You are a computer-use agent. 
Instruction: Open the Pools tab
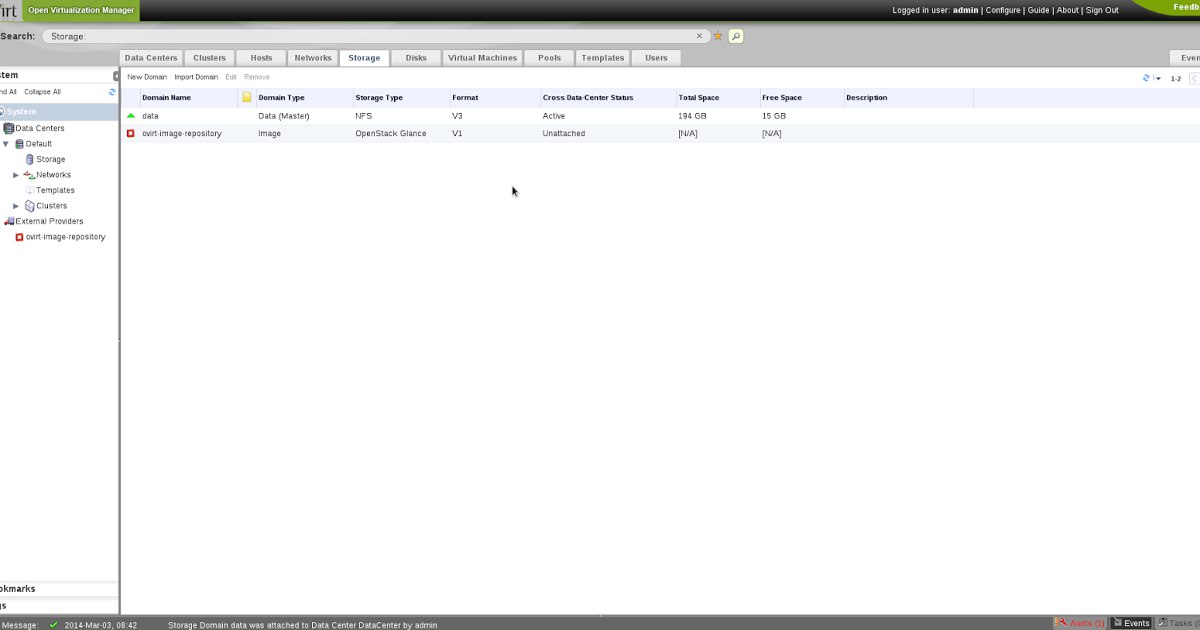(550, 58)
